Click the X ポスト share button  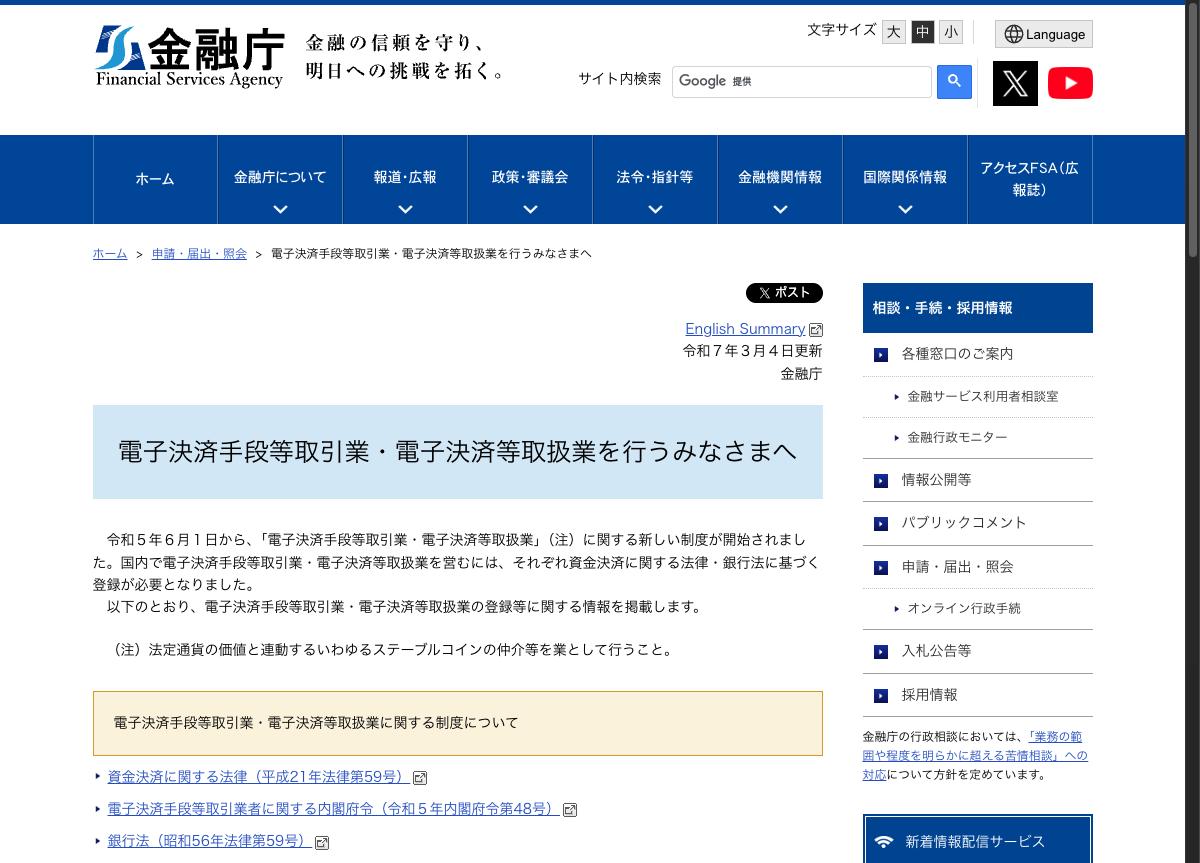pos(784,293)
